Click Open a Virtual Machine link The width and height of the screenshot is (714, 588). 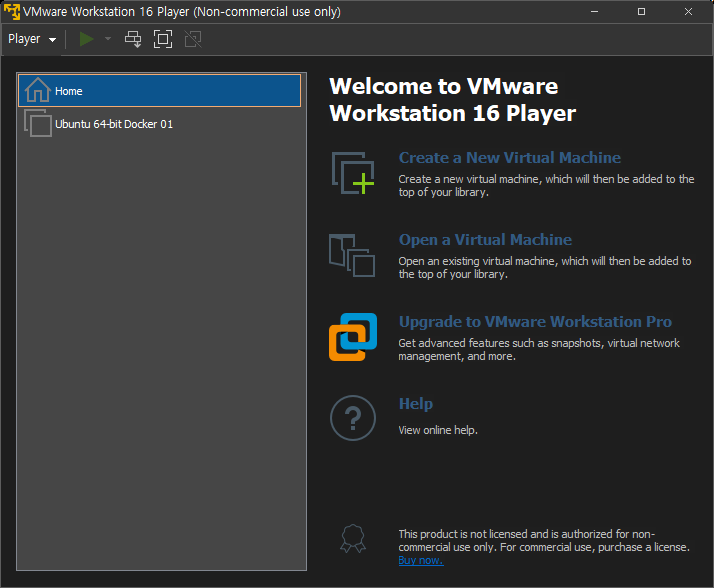click(x=485, y=240)
